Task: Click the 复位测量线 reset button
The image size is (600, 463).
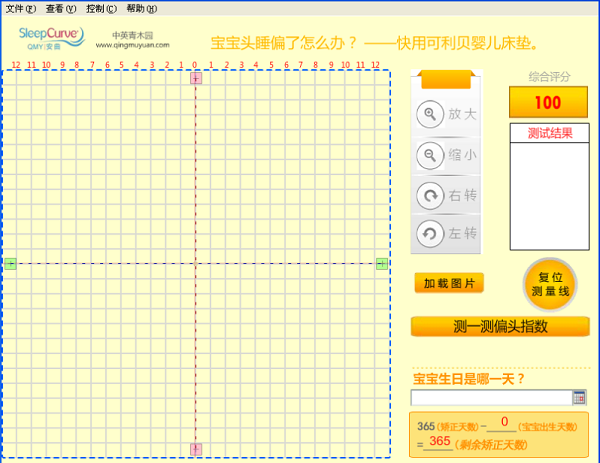Action: pyautogui.click(x=550, y=285)
